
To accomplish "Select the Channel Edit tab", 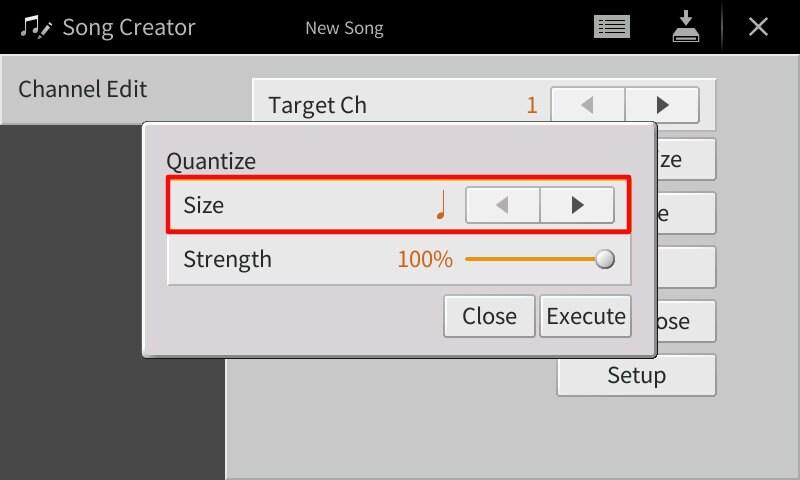I will [x=83, y=89].
